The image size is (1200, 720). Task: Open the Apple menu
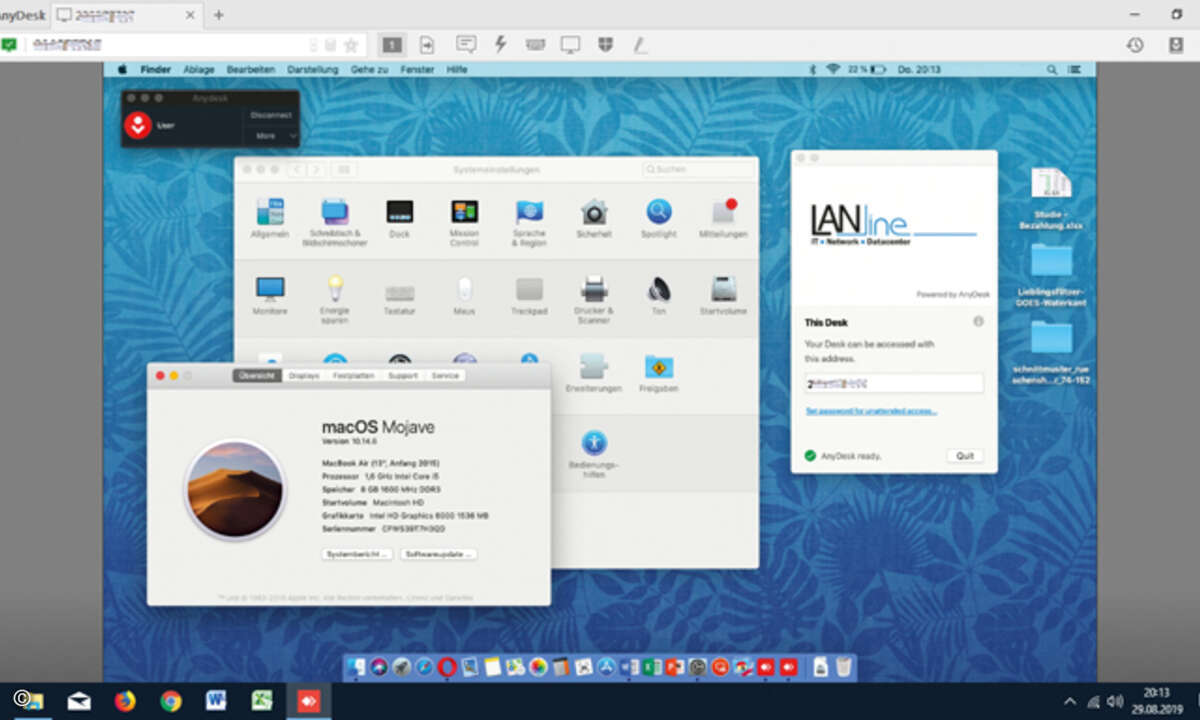[123, 70]
